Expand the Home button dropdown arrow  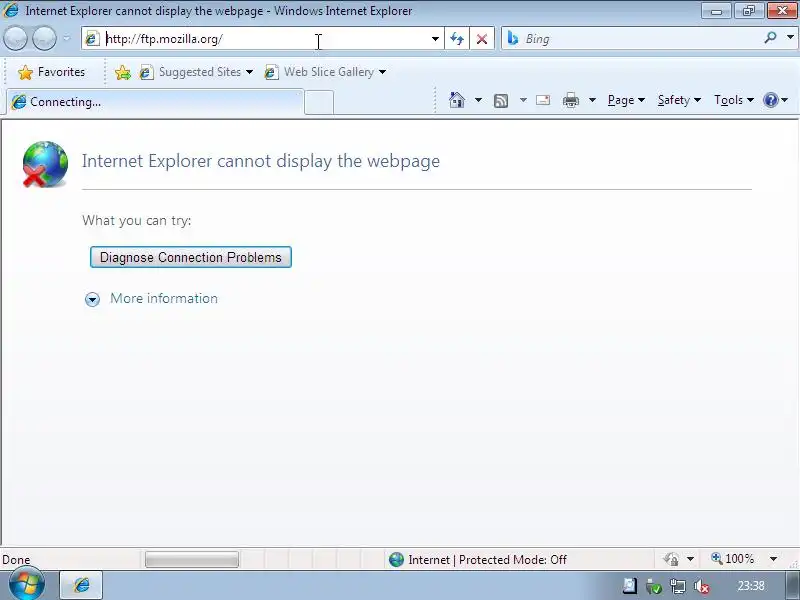pyautogui.click(x=478, y=100)
